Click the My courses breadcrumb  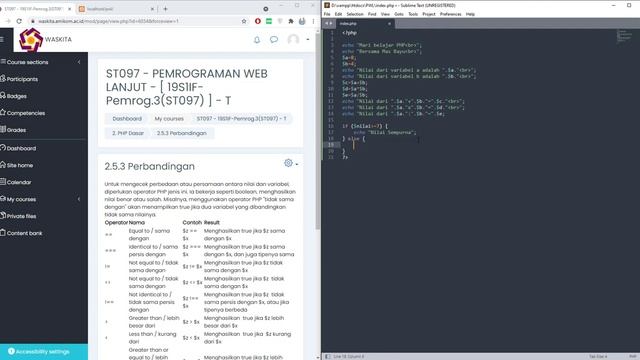pyautogui.click(x=169, y=118)
